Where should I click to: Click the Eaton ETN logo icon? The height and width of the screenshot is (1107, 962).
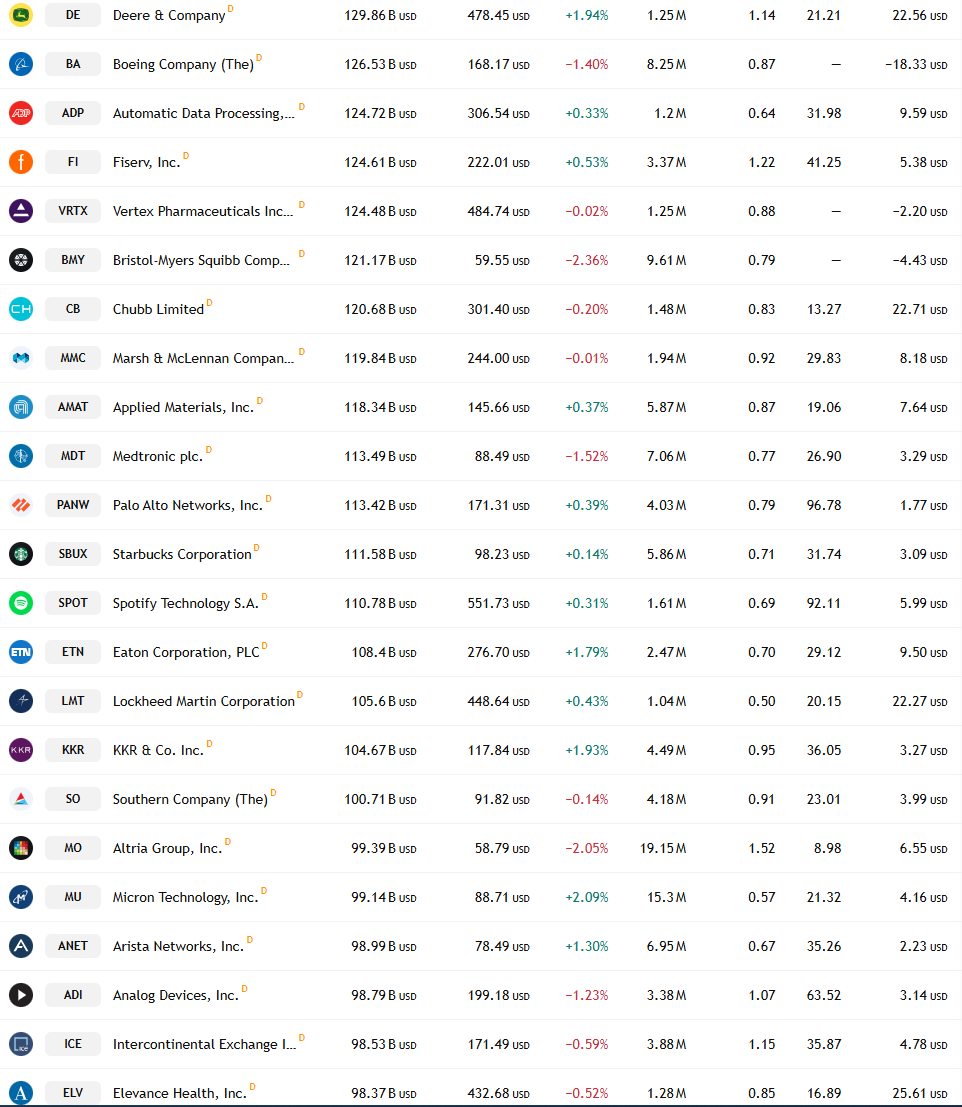click(x=21, y=652)
